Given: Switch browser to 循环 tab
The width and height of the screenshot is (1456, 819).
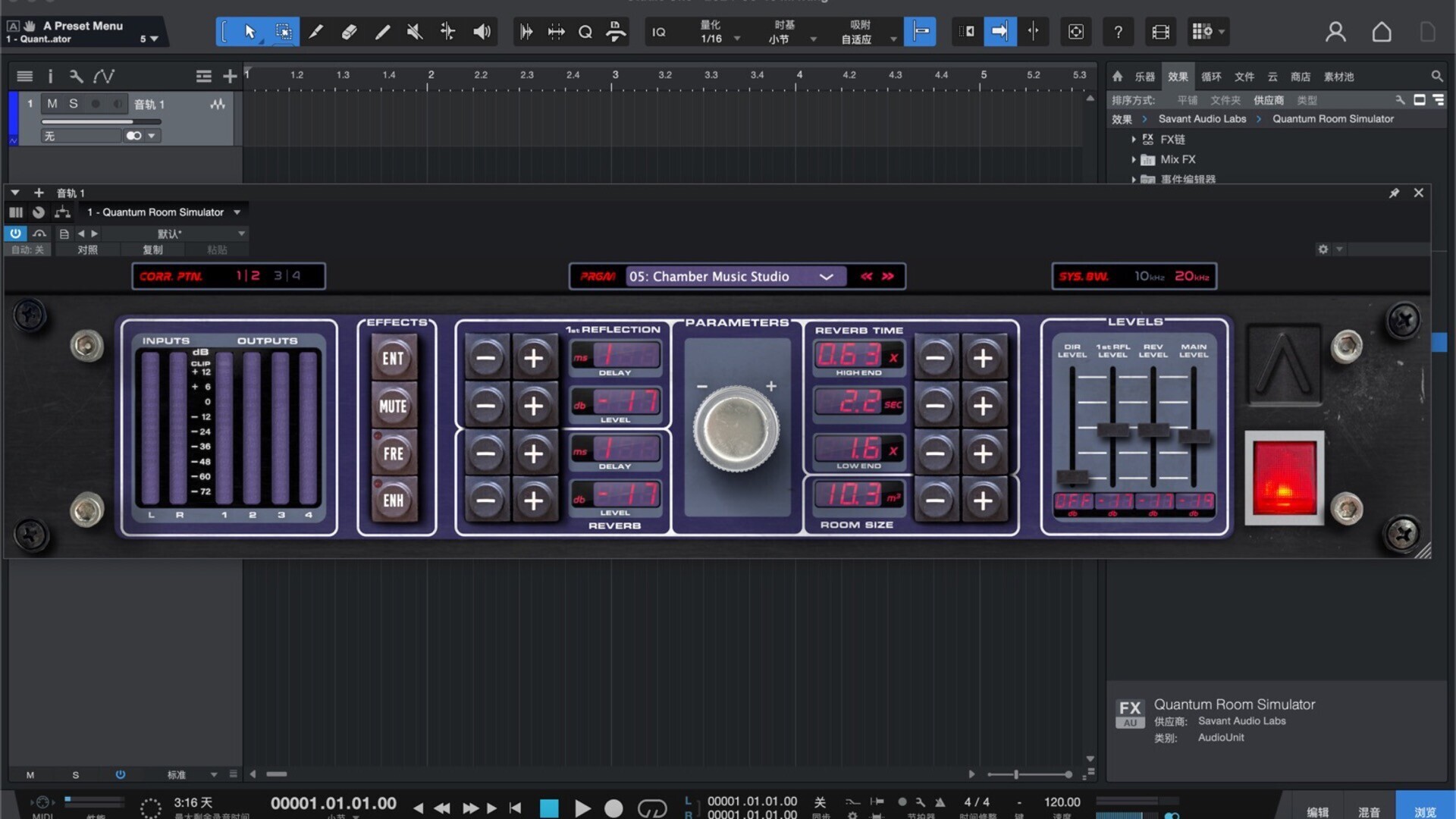Looking at the screenshot, I should [1211, 77].
